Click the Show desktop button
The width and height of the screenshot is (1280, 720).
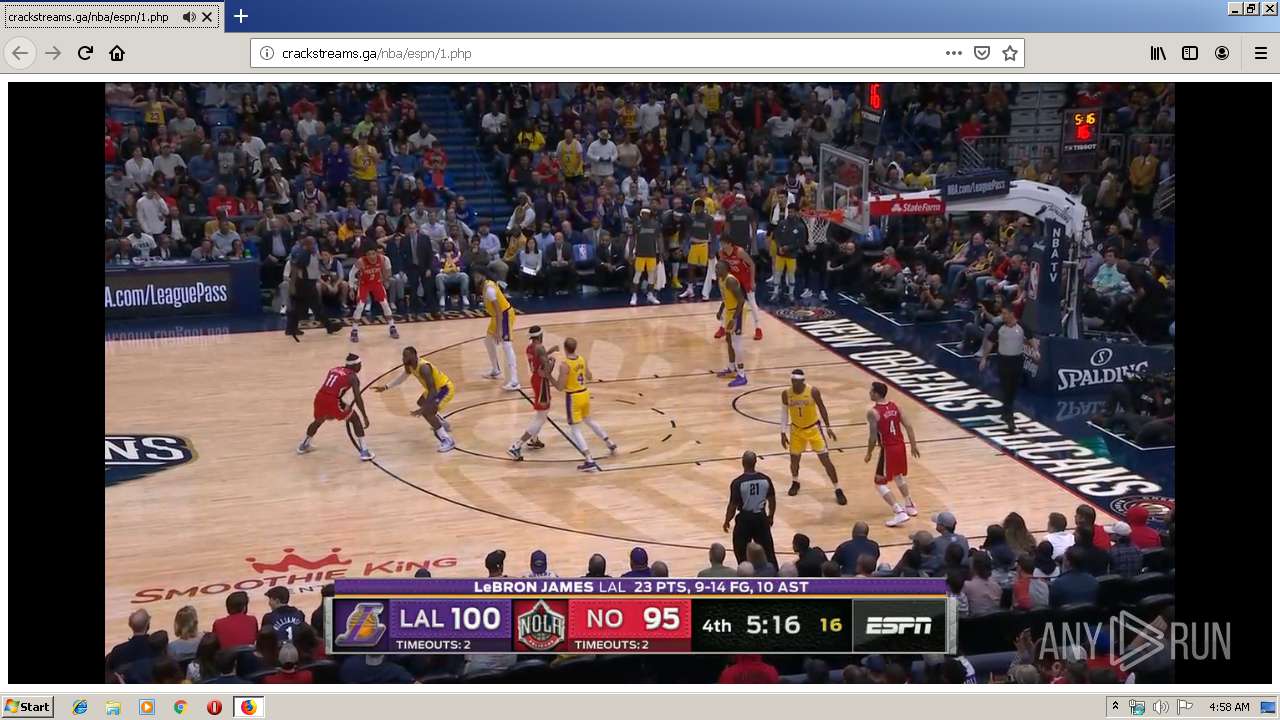(x=1269, y=707)
